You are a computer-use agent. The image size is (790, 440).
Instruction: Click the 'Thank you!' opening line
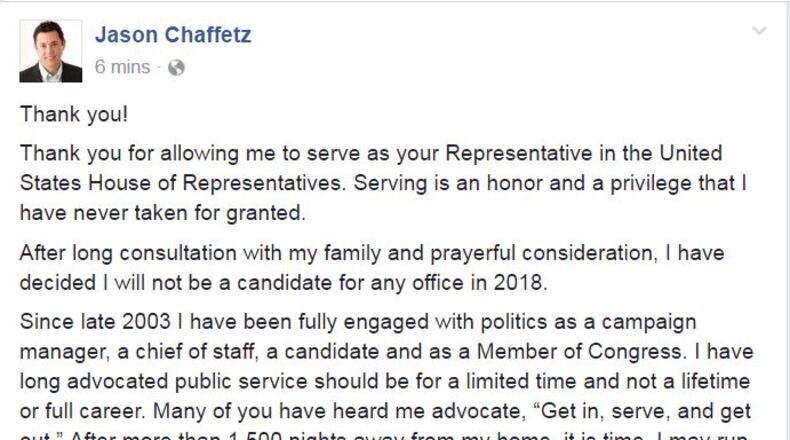(x=74, y=114)
